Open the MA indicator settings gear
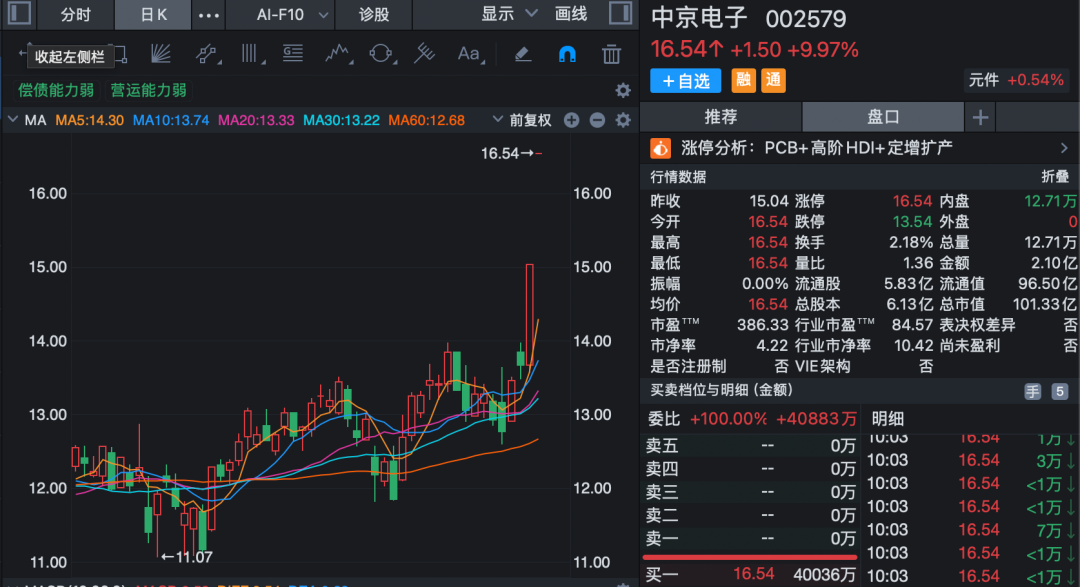This screenshot has height=587, width=1080. [623, 120]
